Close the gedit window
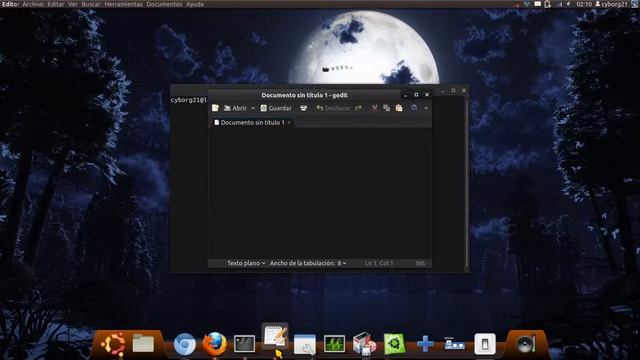The width and height of the screenshot is (640, 360). (x=427, y=95)
